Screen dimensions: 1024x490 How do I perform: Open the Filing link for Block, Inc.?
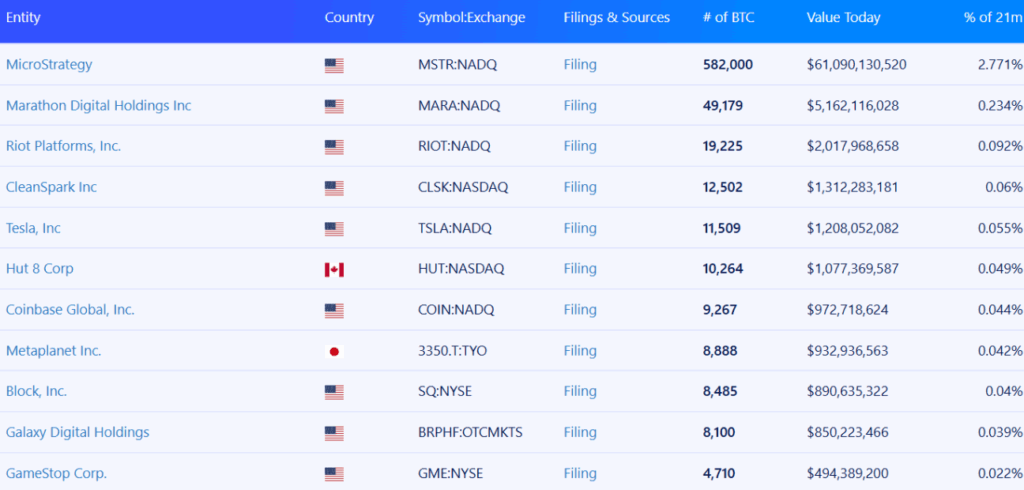coord(580,391)
